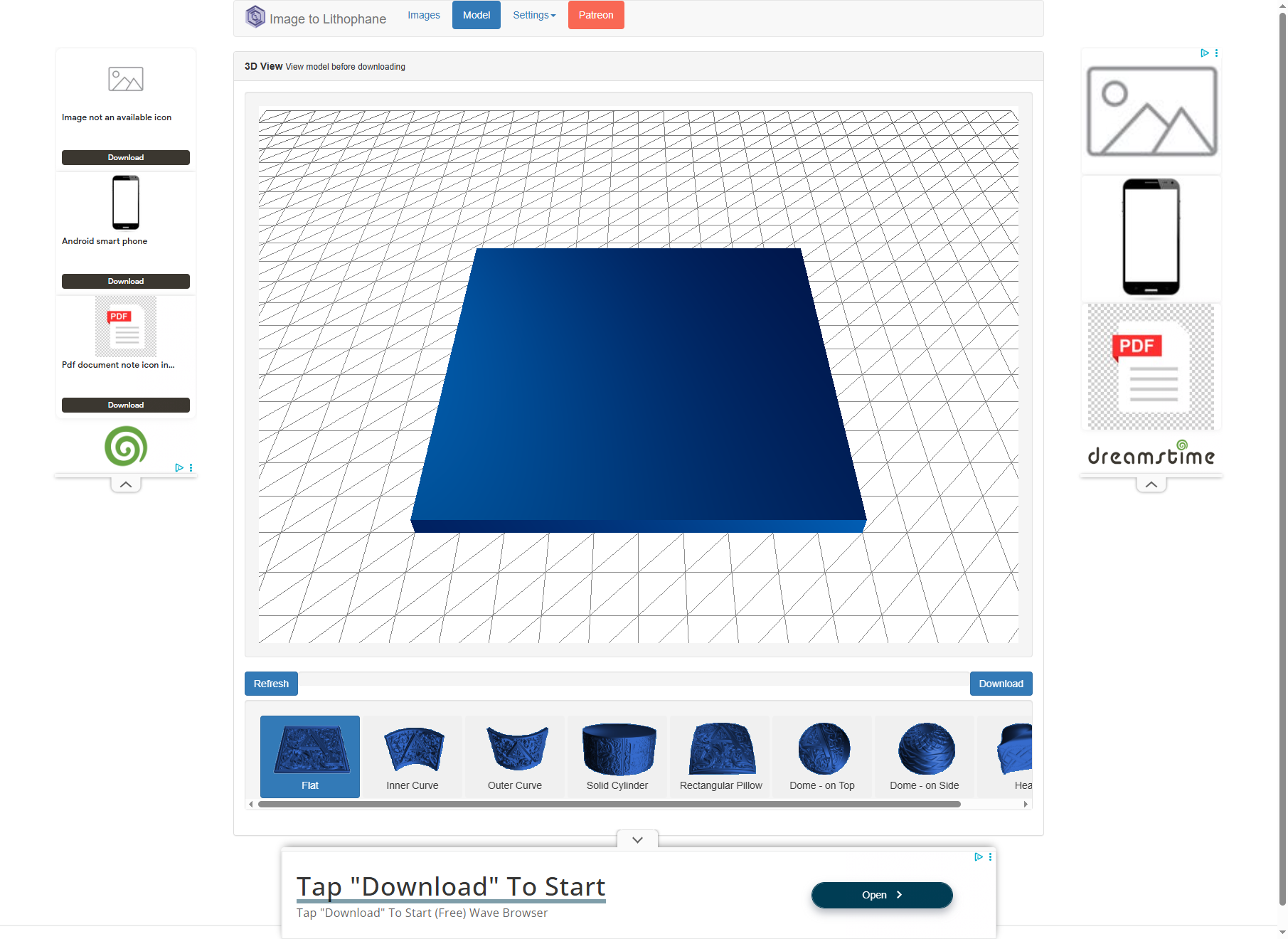Select the Rectangular Pillow shape

coord(720,756)
